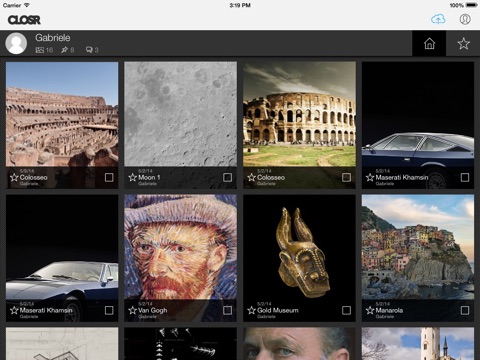Check the Moon 1 selection box
This screenshot has height=360, width=480.
(228, 177)
